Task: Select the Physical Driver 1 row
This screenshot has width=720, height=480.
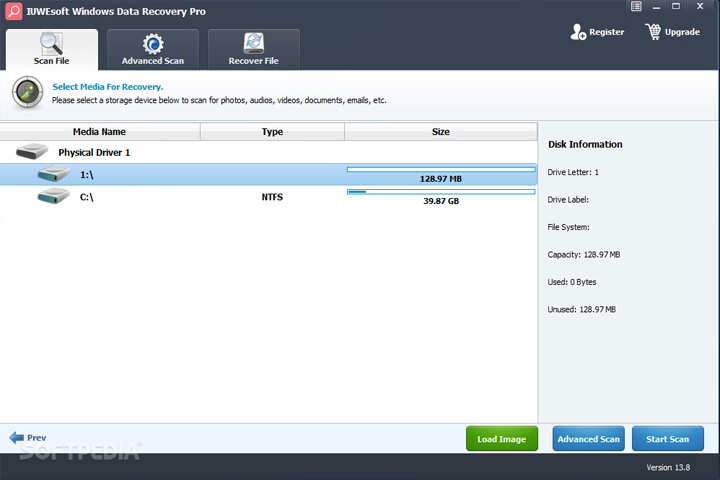Action: pyautogui.click(x=269, y=152)
